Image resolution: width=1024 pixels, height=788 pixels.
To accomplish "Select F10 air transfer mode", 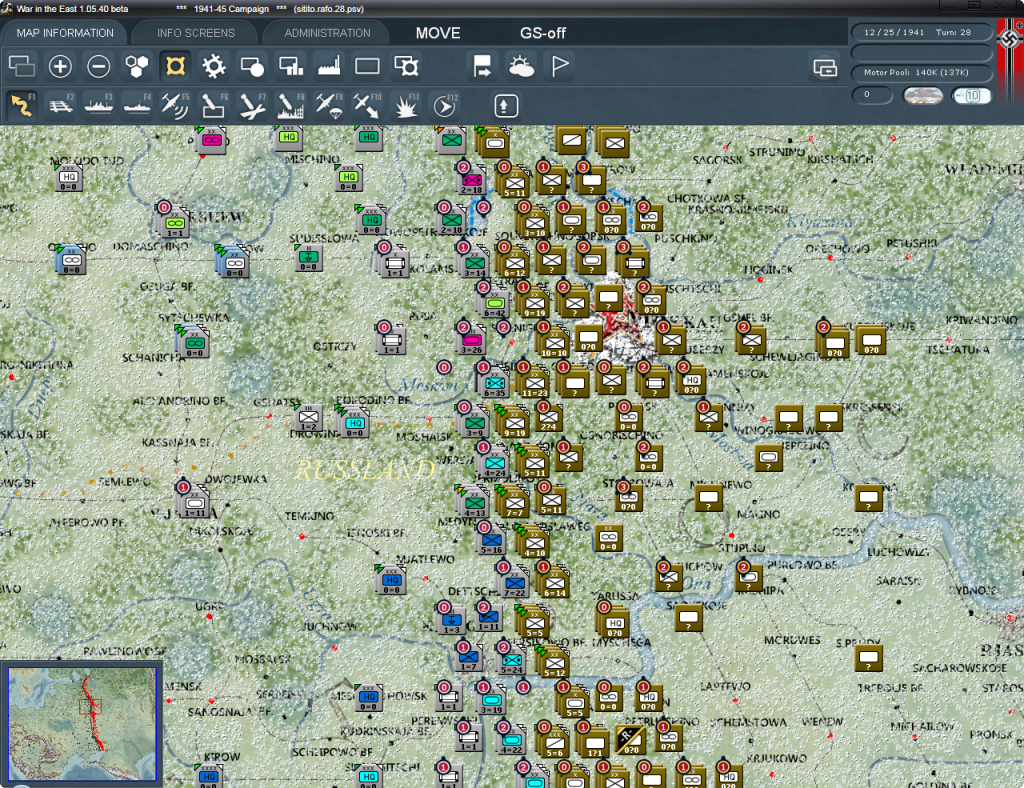I will [x=367, y=105].
